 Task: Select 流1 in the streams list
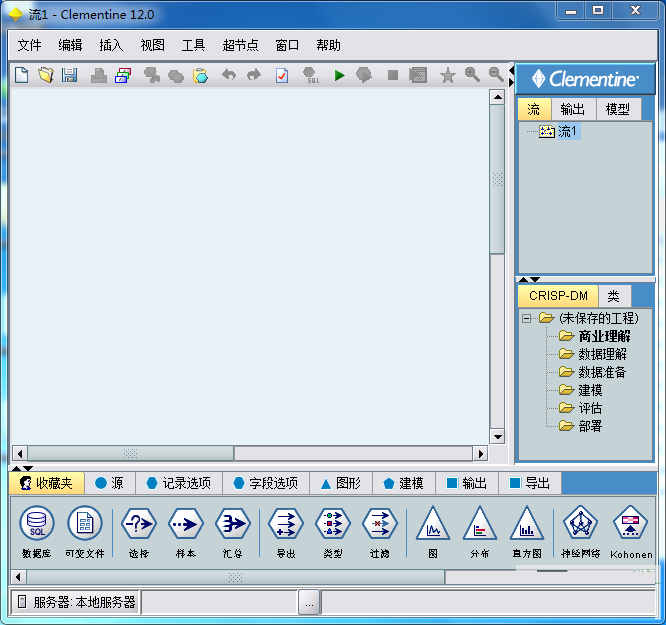click(x=558, y=131)
